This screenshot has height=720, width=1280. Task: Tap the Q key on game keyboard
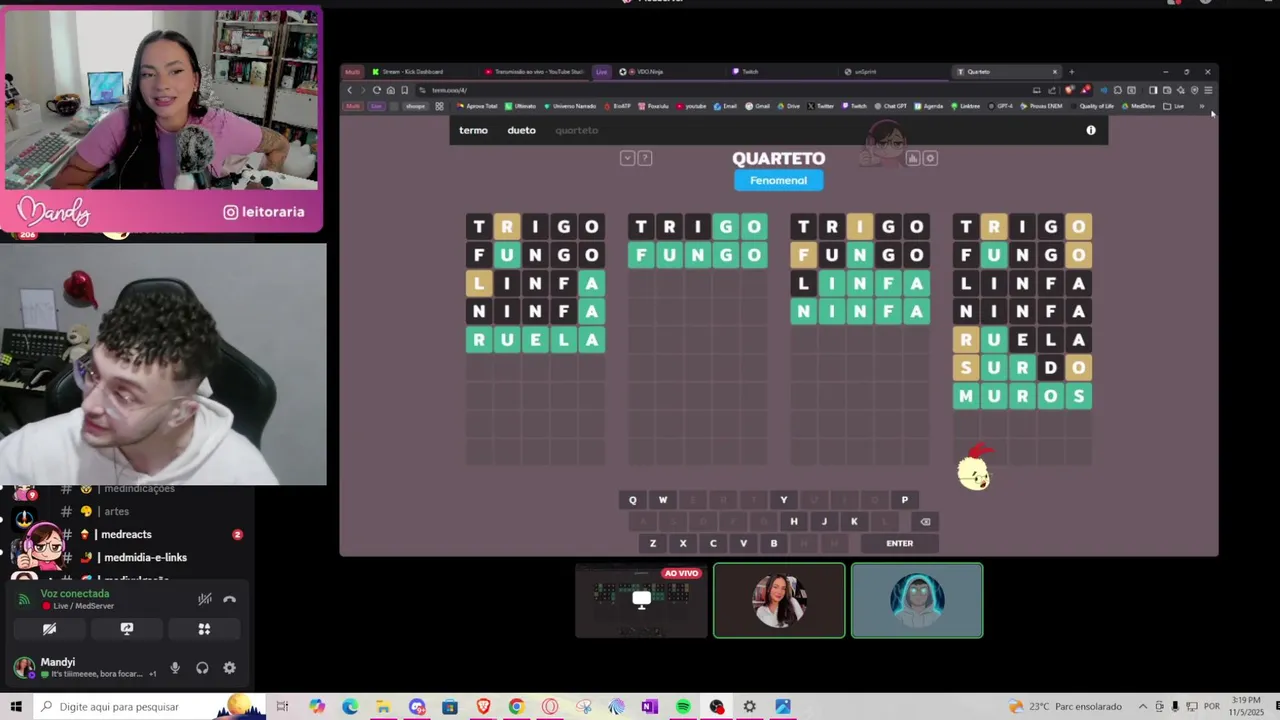coord(632,500)
